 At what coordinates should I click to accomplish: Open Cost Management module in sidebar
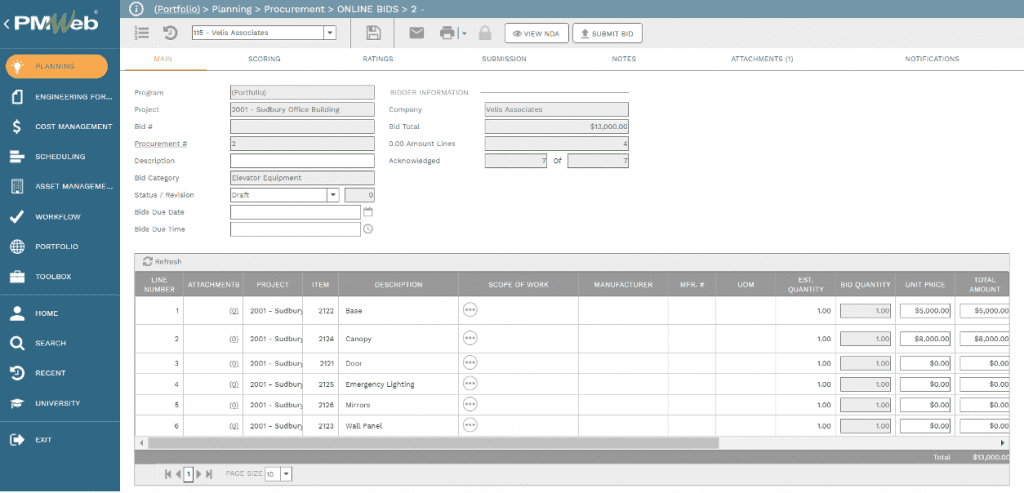pyautogui.click(x=60, y=127)
